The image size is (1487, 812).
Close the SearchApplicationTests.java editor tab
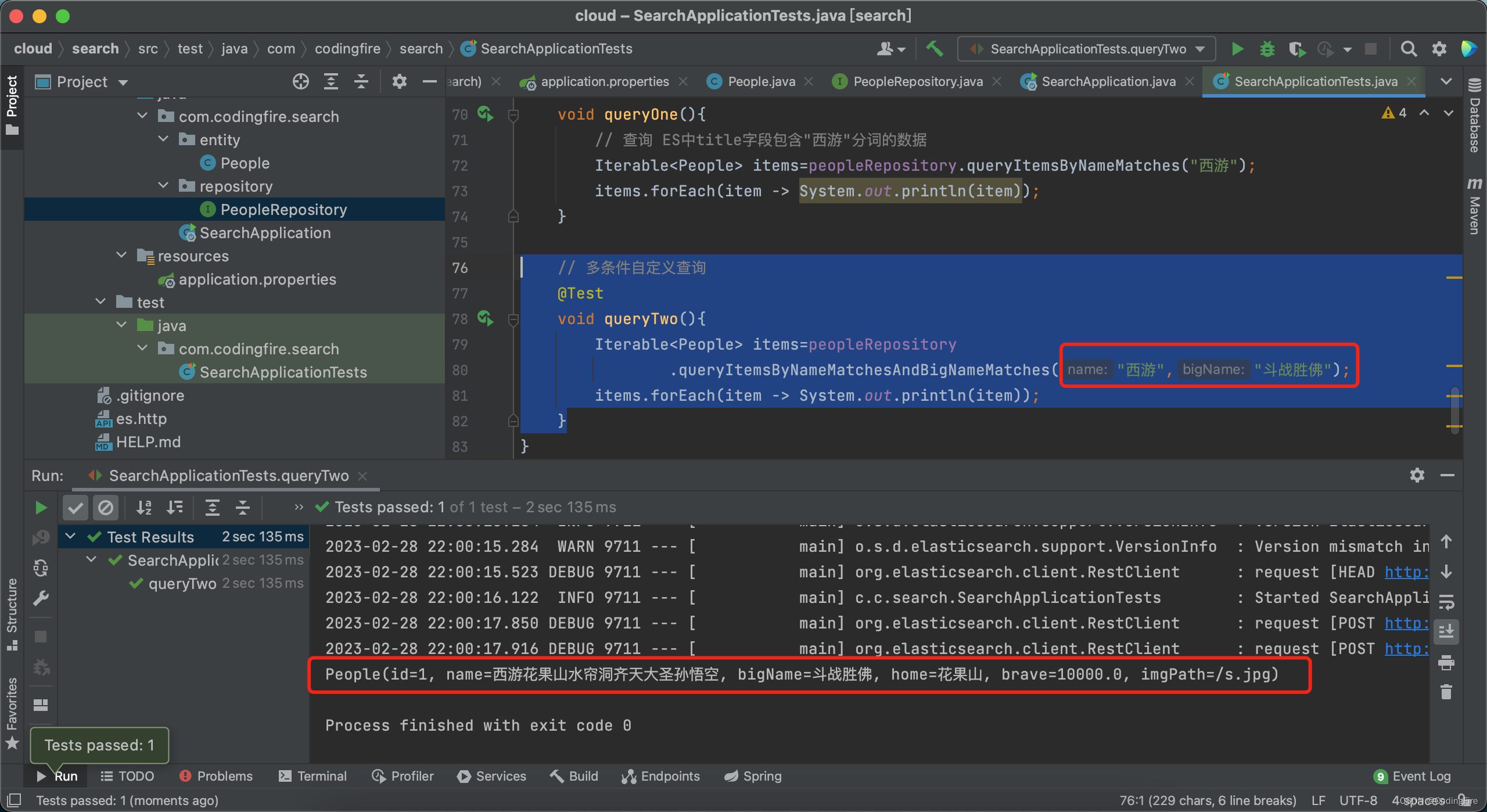coord(1412,82)
